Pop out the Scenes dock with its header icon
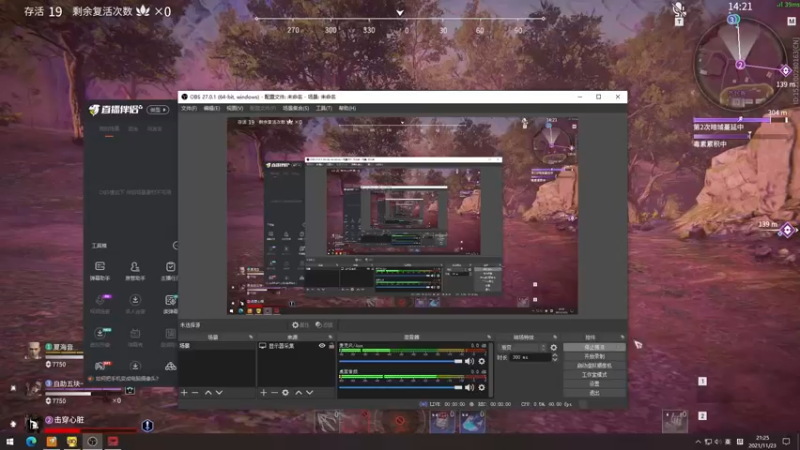Screen dimensions: 800x450 [x=251, y=337]
